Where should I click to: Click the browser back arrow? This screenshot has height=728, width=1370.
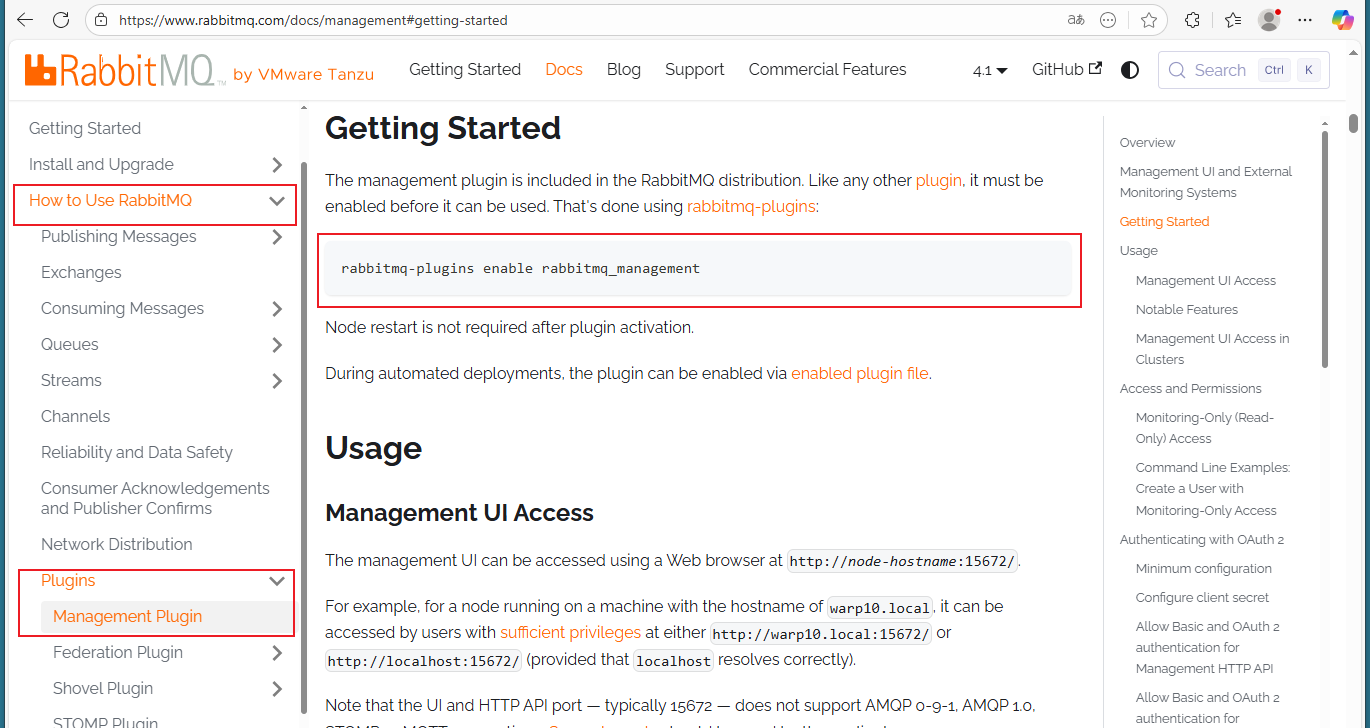point(25,20)
